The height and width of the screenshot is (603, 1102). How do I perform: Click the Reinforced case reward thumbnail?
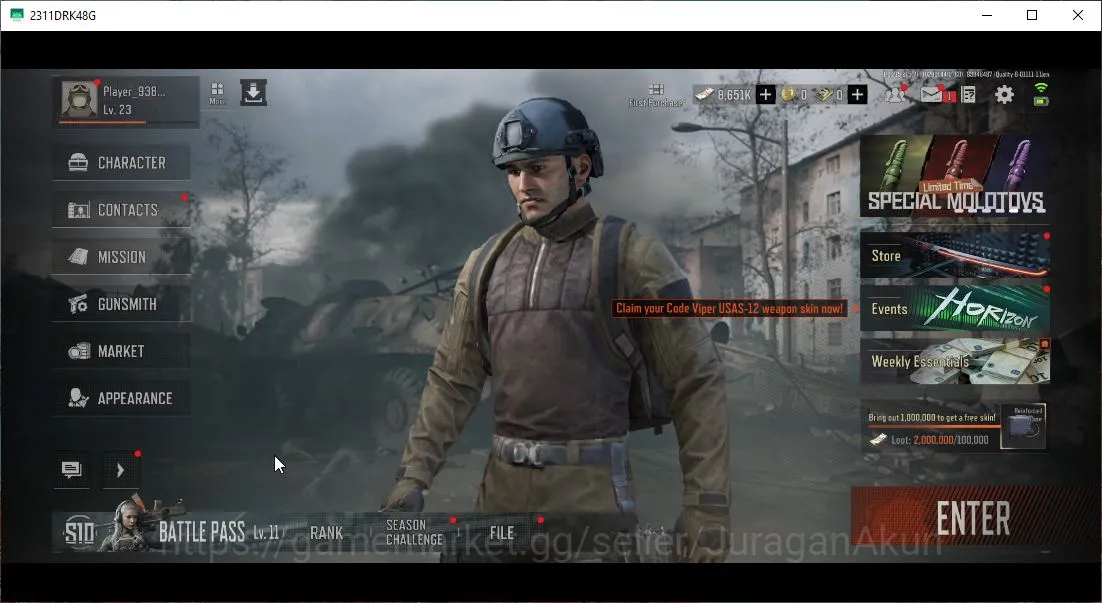click(x=1025, y=426)
